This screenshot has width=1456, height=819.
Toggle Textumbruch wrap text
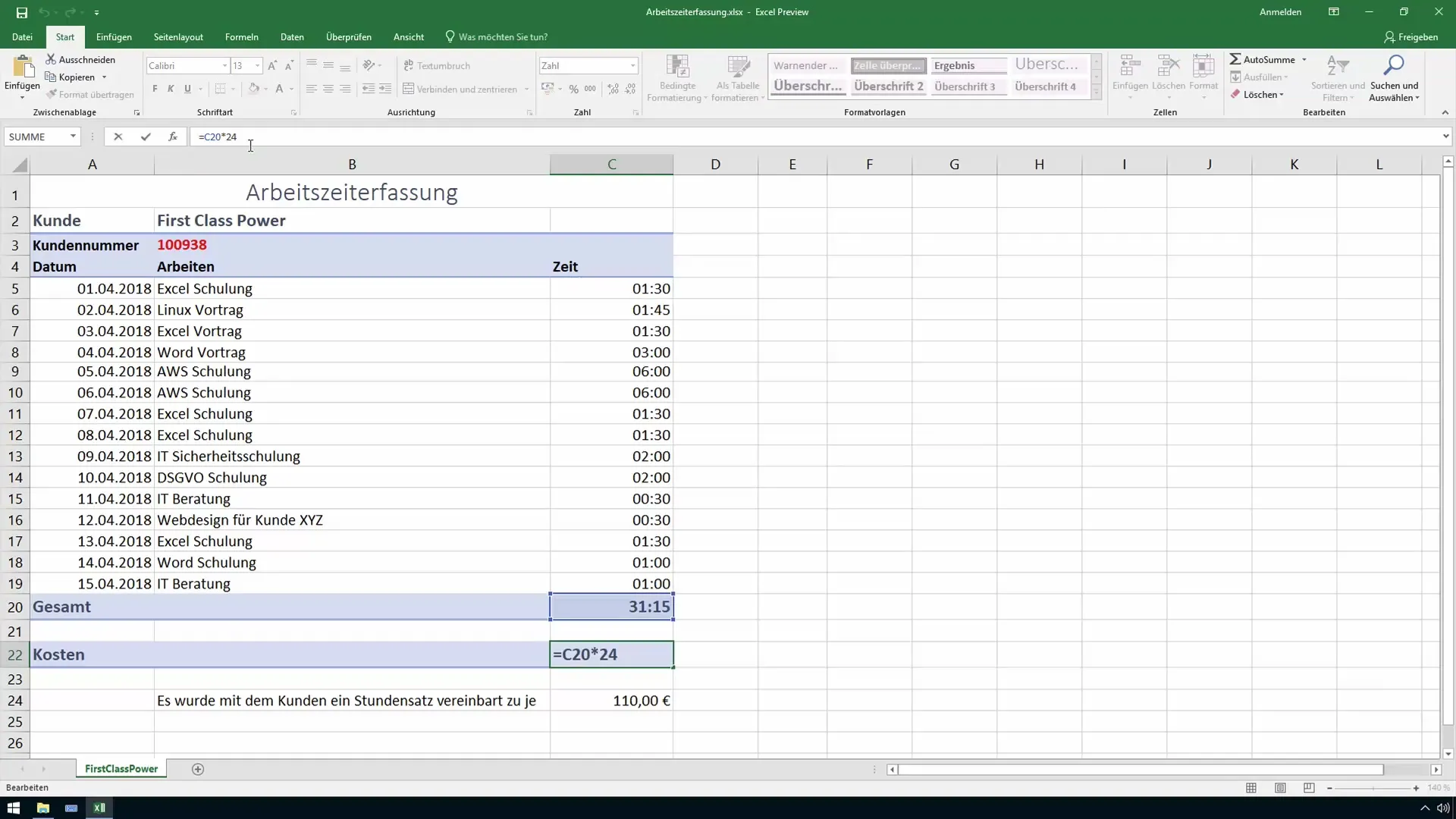click(x=437, y=66)
